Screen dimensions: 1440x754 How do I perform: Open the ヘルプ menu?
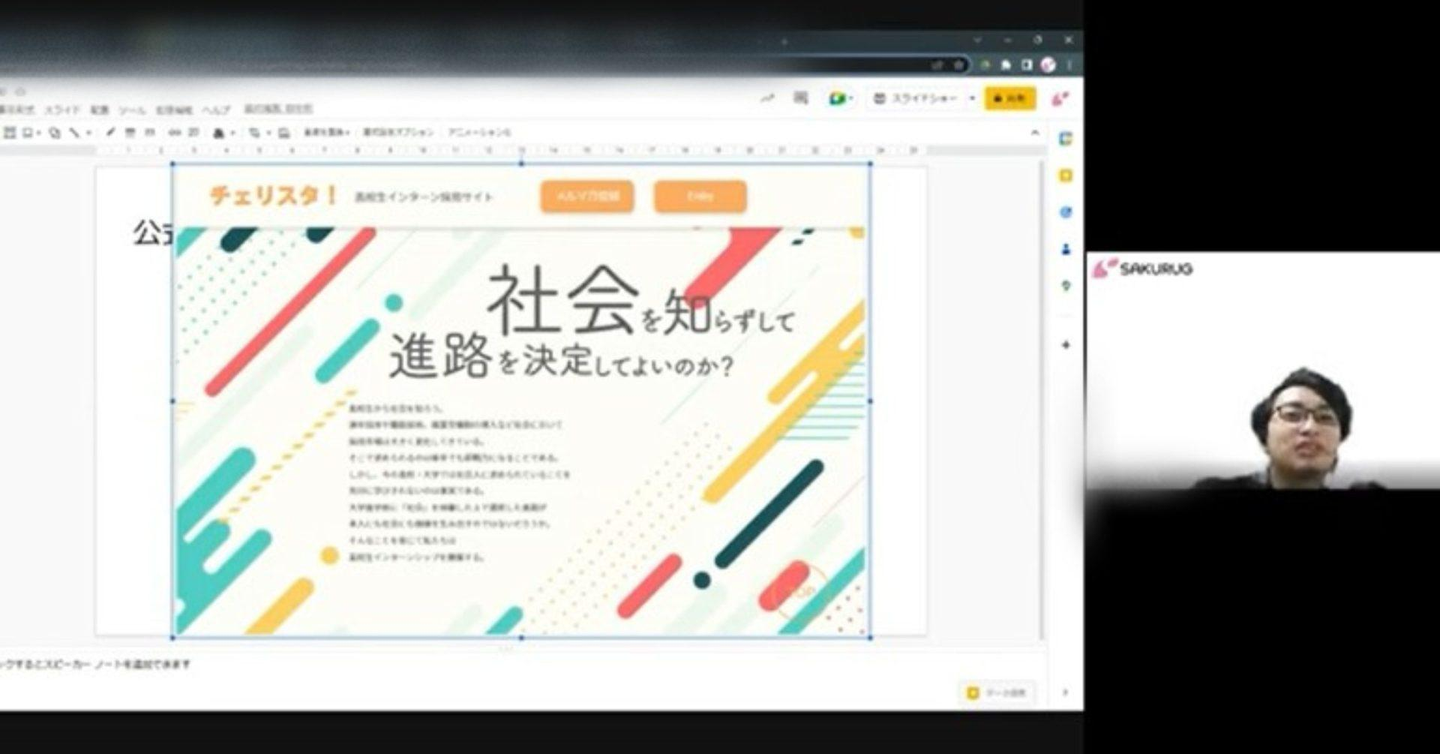[x=216, y=109]
